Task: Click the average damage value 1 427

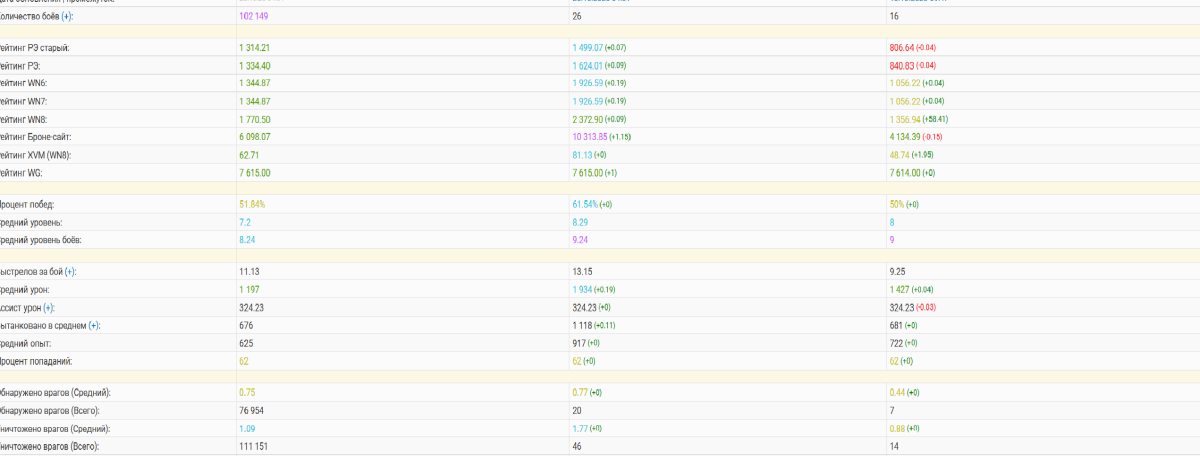Action: 900,290
